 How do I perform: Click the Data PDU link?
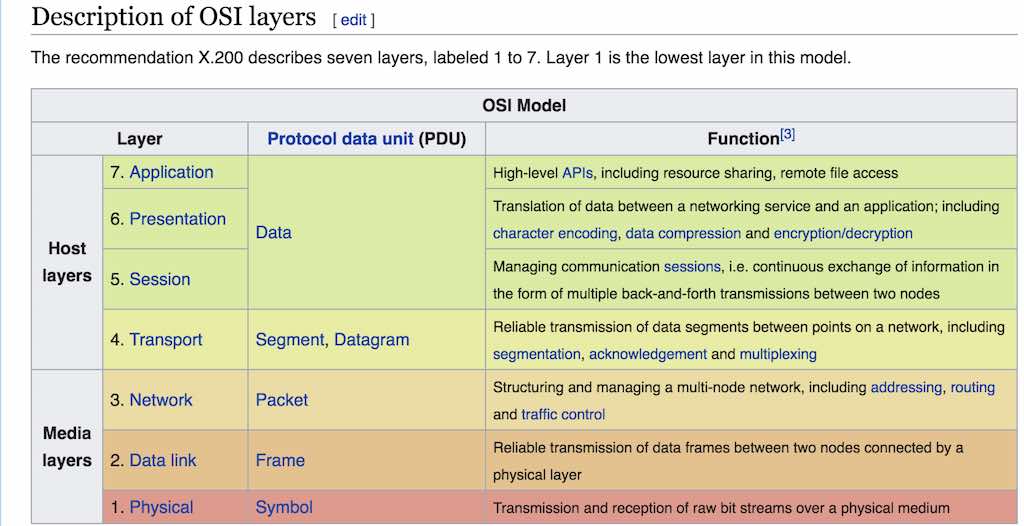tap(274, 232)
